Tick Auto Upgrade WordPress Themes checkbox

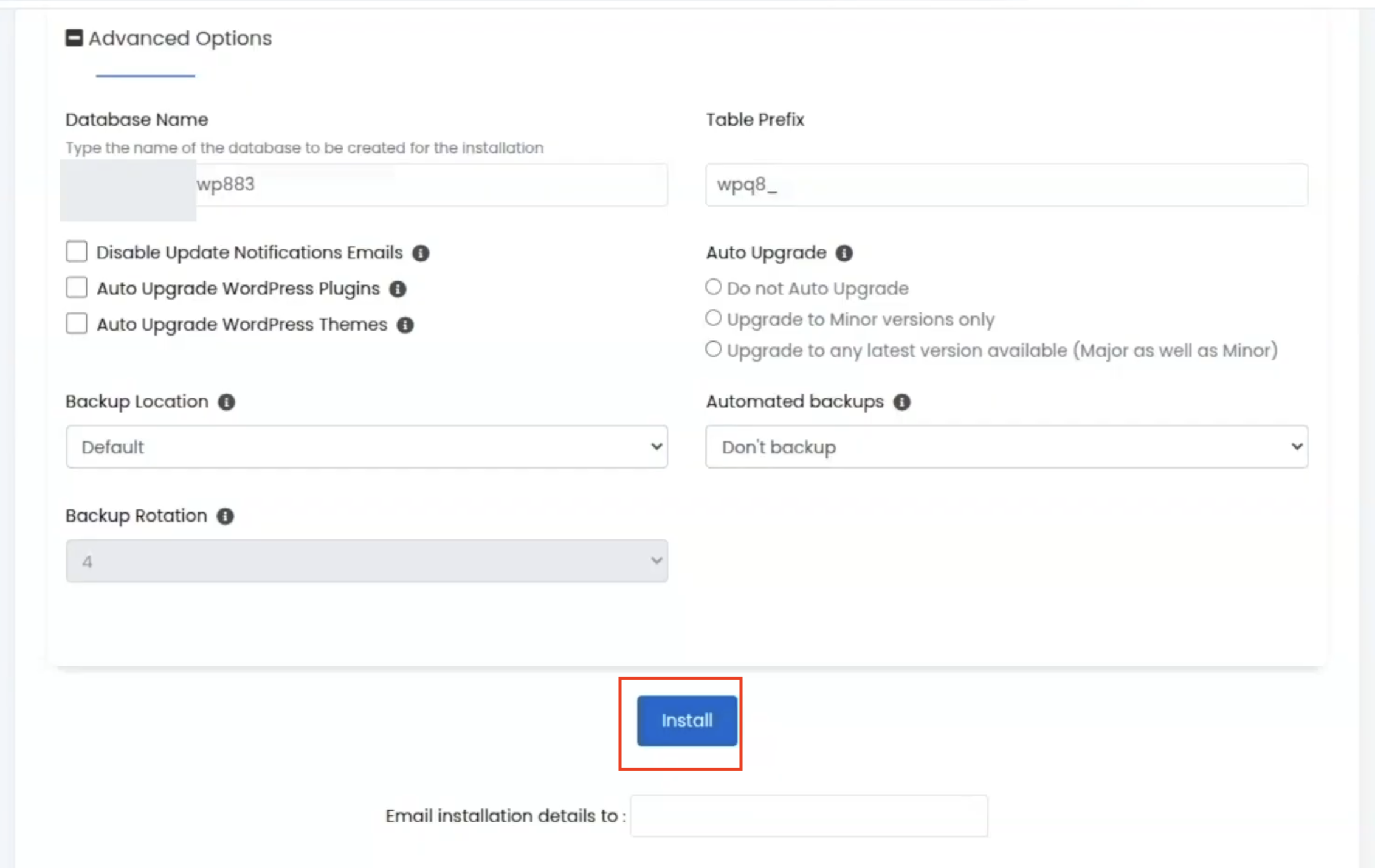77,323
